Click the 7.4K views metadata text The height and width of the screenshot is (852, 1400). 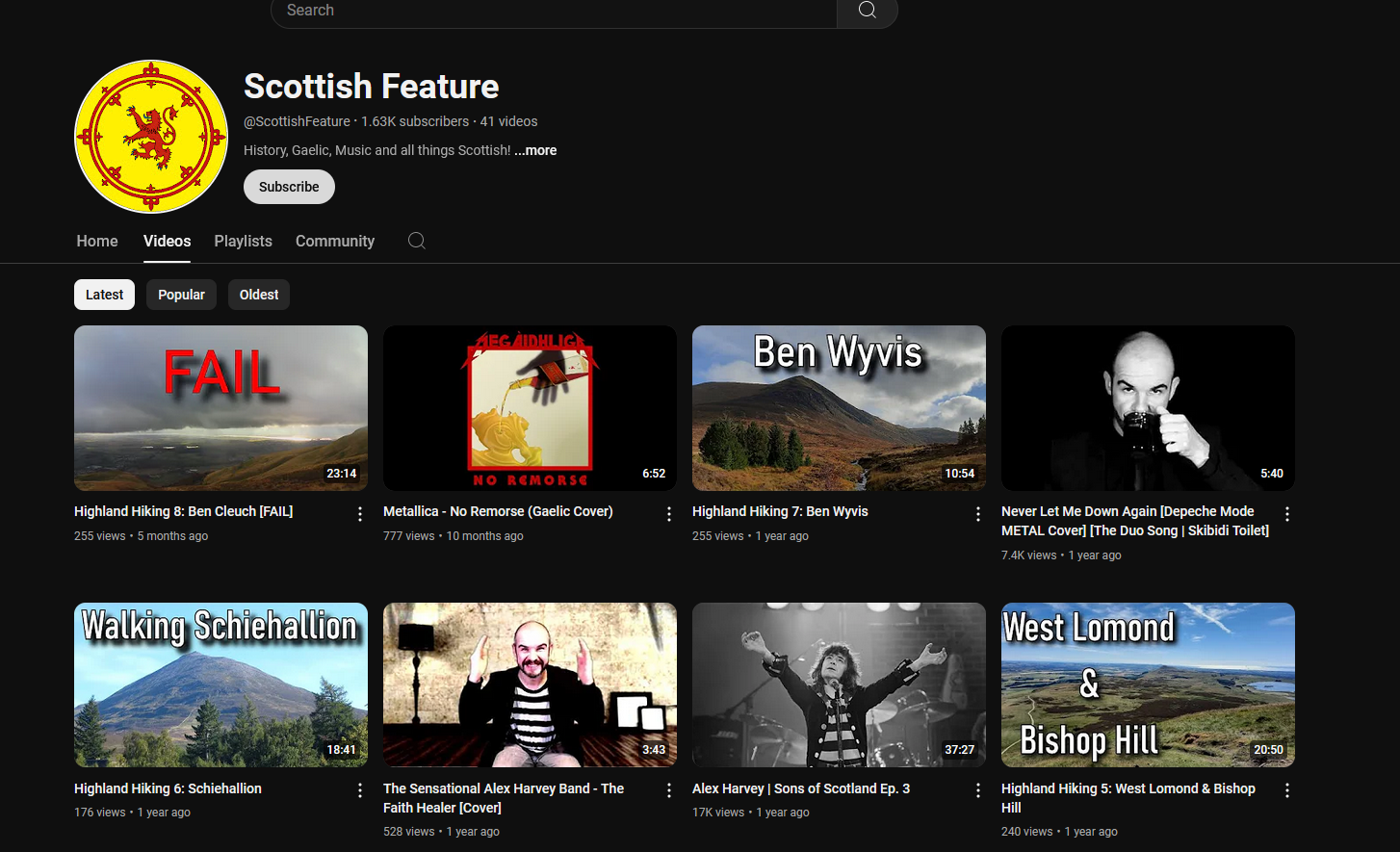pyautogui.click(x=1028, y=555)
